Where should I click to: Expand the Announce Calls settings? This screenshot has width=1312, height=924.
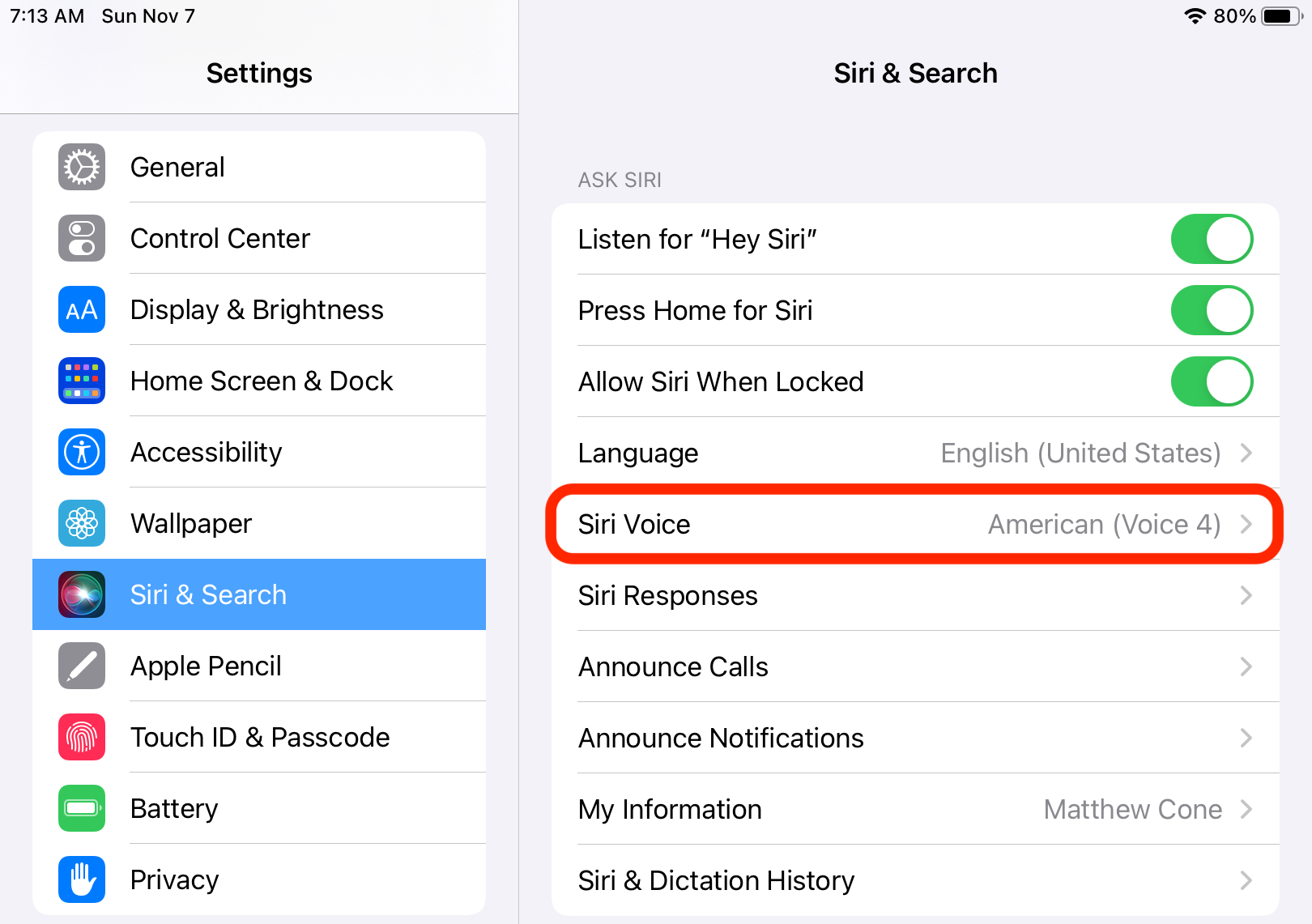1246,666
